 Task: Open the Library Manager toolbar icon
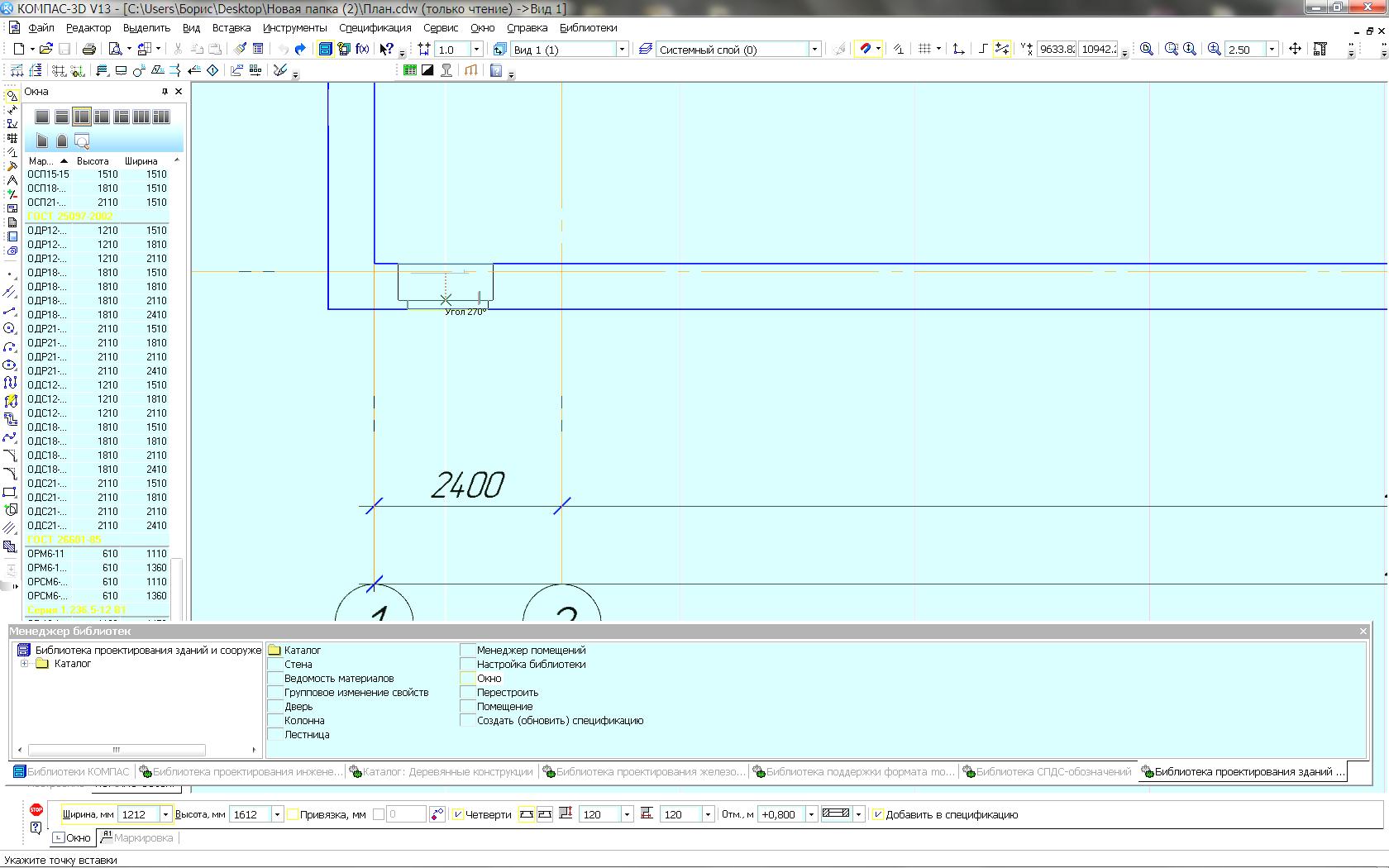(326, 50)
